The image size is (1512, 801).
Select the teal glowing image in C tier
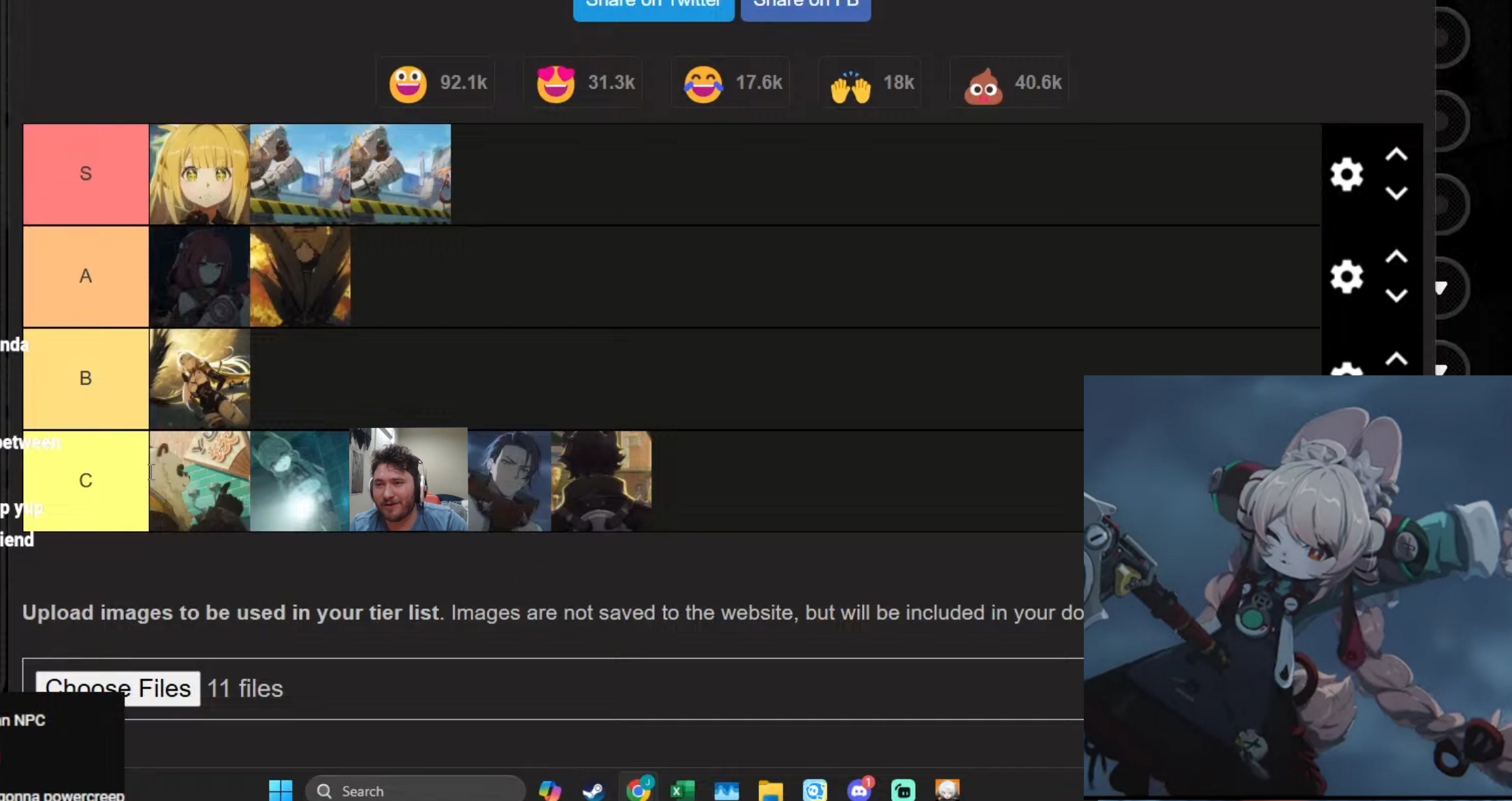[300, 480]
